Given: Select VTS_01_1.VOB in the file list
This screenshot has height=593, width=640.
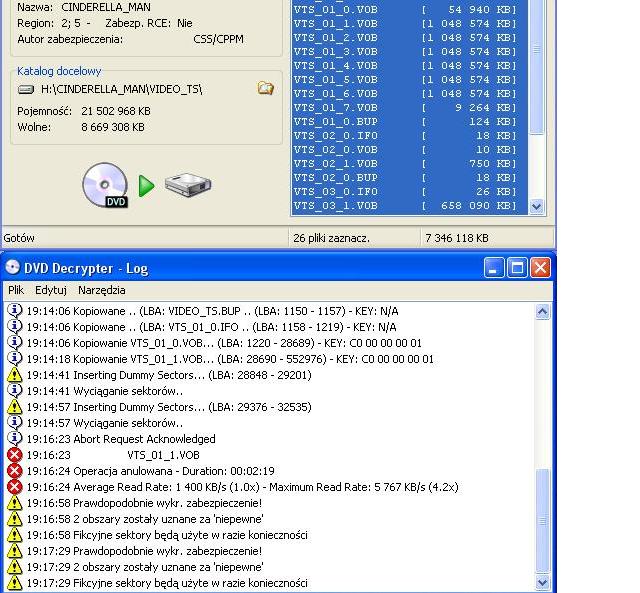Looking at the screenshot, I should coord(409,24).
